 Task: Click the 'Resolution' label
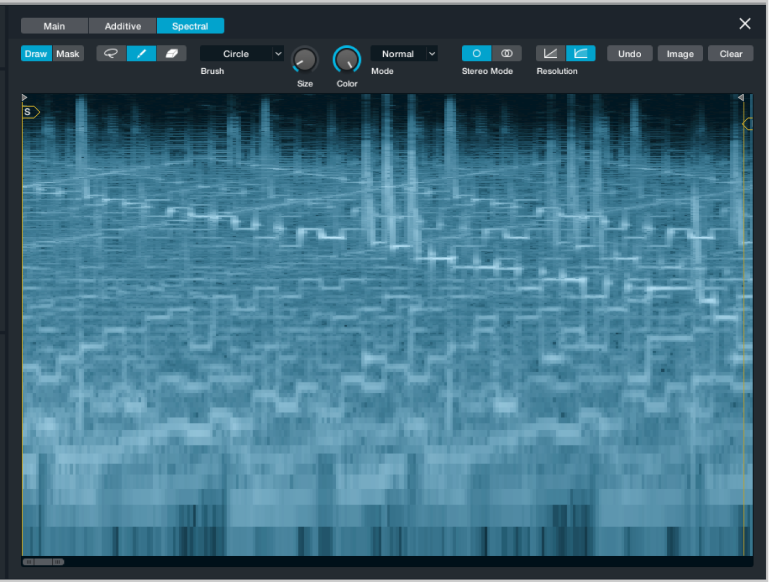pos(557,71)
